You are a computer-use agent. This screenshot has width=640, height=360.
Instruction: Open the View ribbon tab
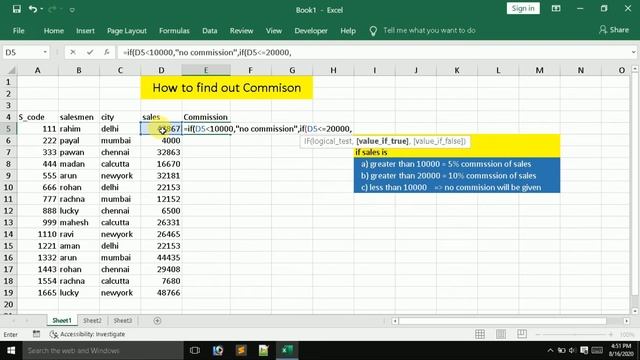pyautogui.click(x=273, y=31)
